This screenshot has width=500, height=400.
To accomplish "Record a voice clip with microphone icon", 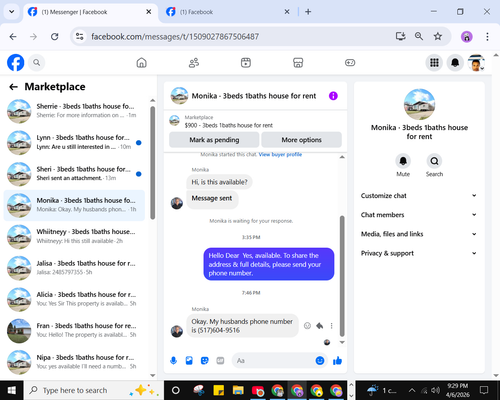I will [x=173, y=361].
